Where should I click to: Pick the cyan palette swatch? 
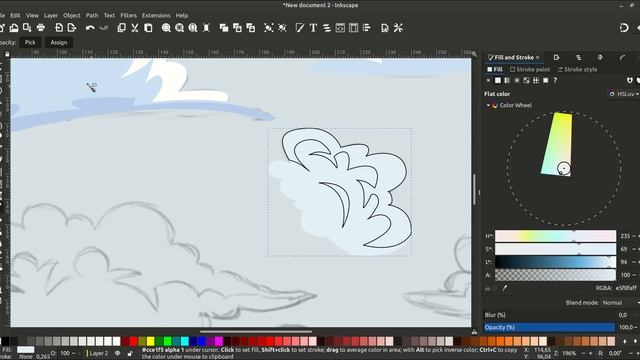click(x=184, y=341)
